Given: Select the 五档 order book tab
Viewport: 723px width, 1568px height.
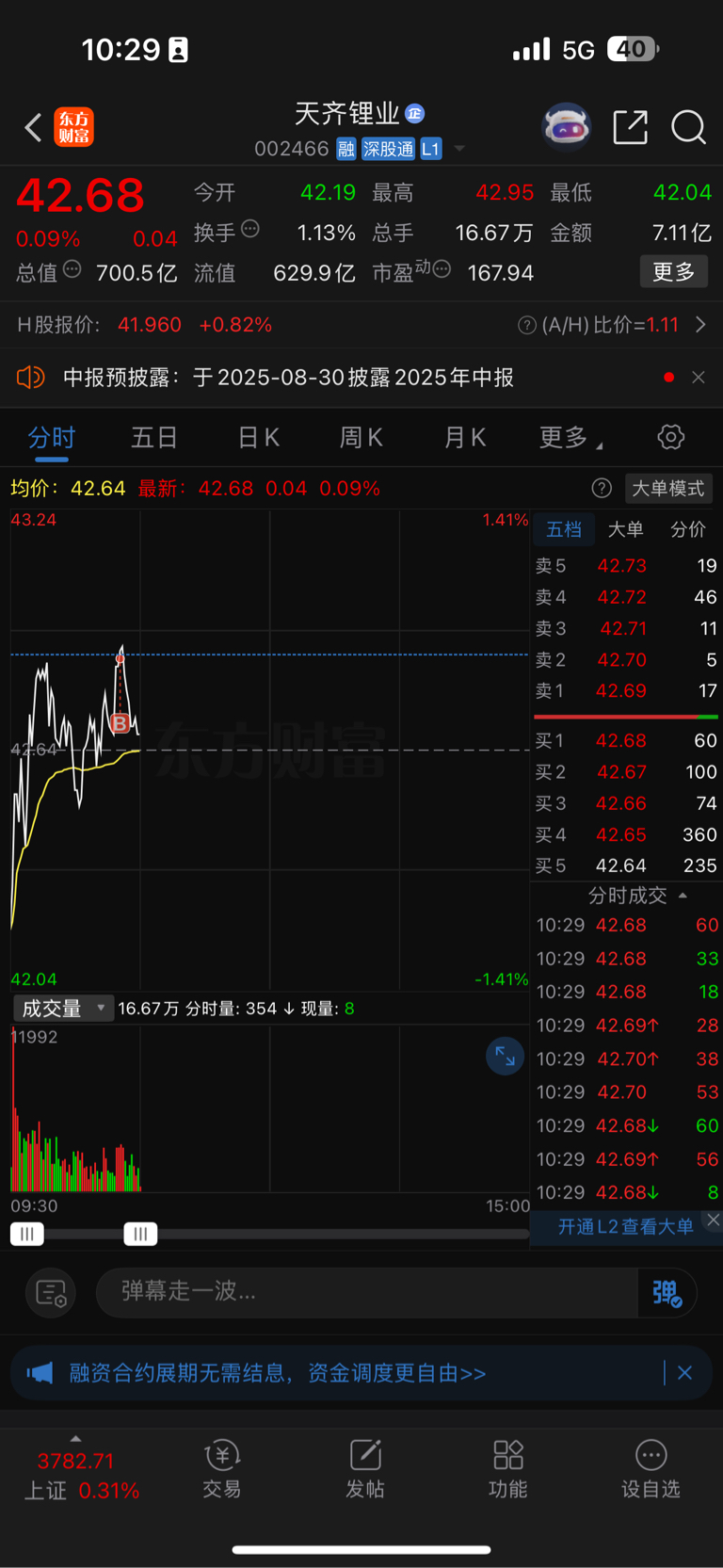Looking at the screenshot, I should 564,529.
